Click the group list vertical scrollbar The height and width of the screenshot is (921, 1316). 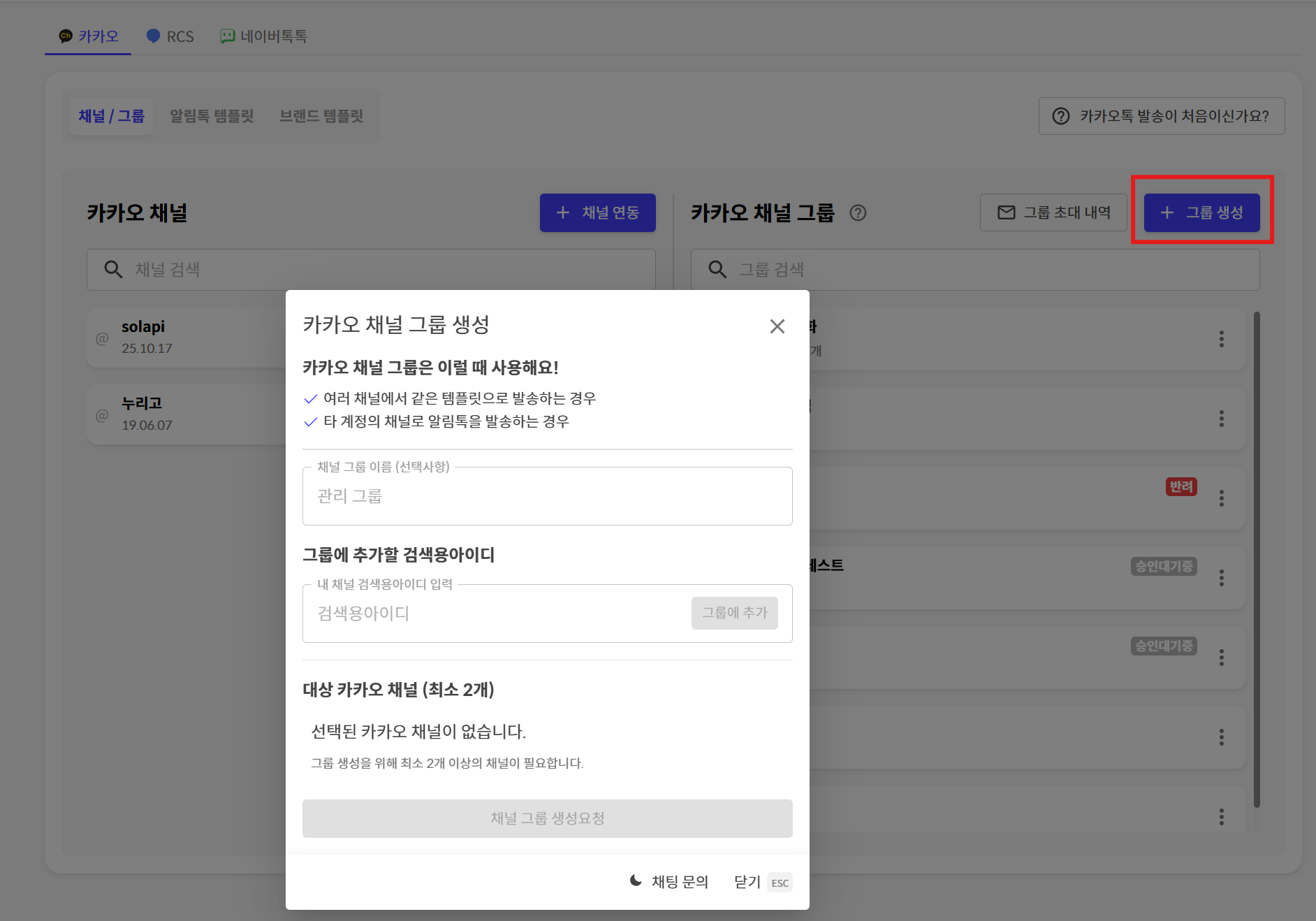click(1257, 559)
